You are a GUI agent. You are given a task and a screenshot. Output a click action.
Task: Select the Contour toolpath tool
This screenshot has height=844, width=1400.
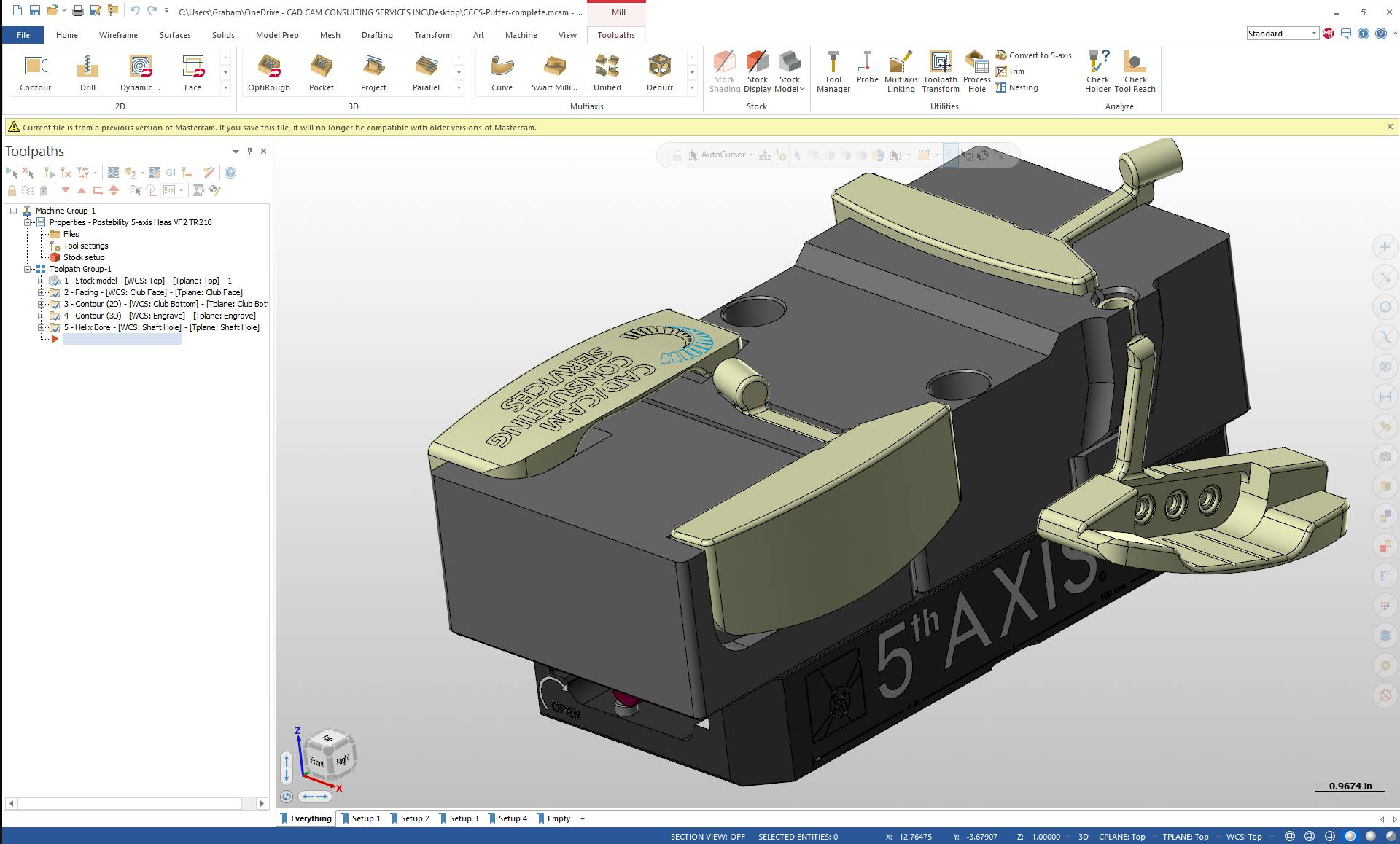click(x=34, y=71)
